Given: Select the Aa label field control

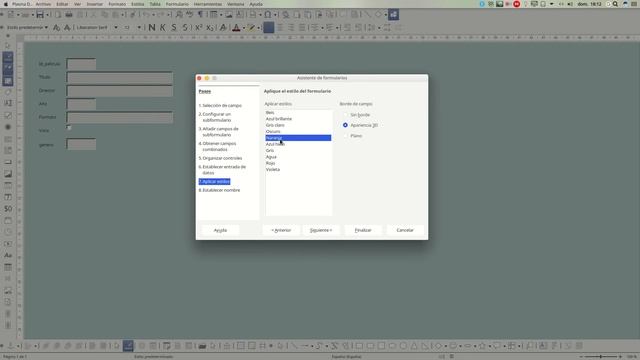Looking at the screenshot, I should click(x=8, y=256).
